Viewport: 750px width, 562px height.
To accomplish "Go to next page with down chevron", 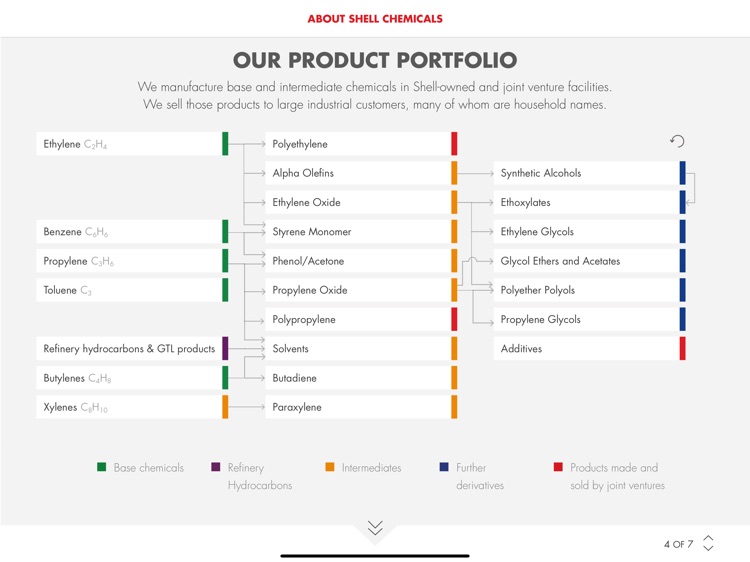I will point(708,549).
